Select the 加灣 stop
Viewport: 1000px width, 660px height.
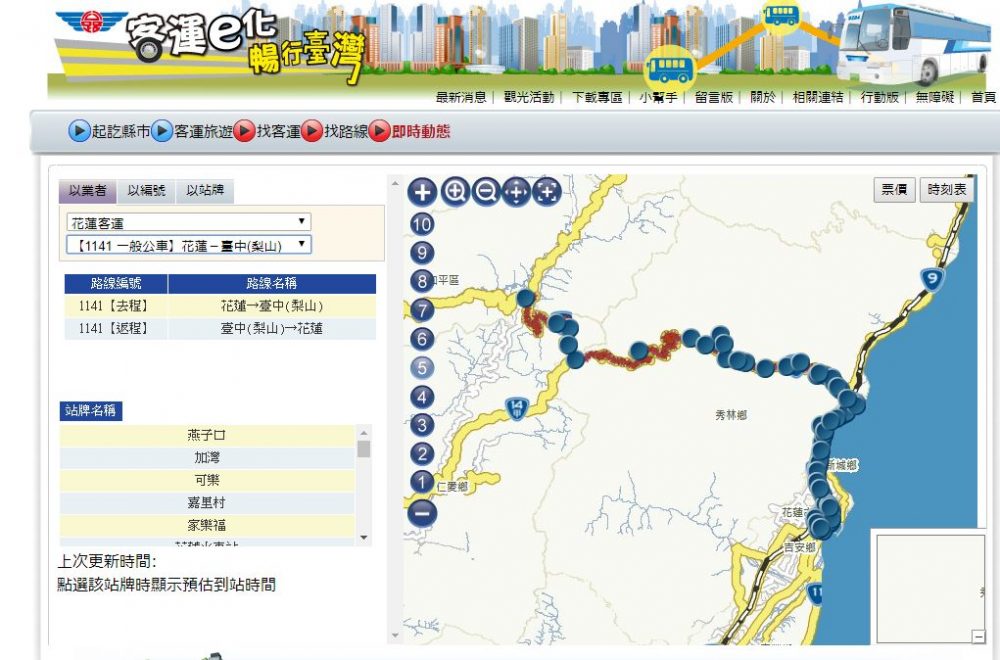point(207,458)
